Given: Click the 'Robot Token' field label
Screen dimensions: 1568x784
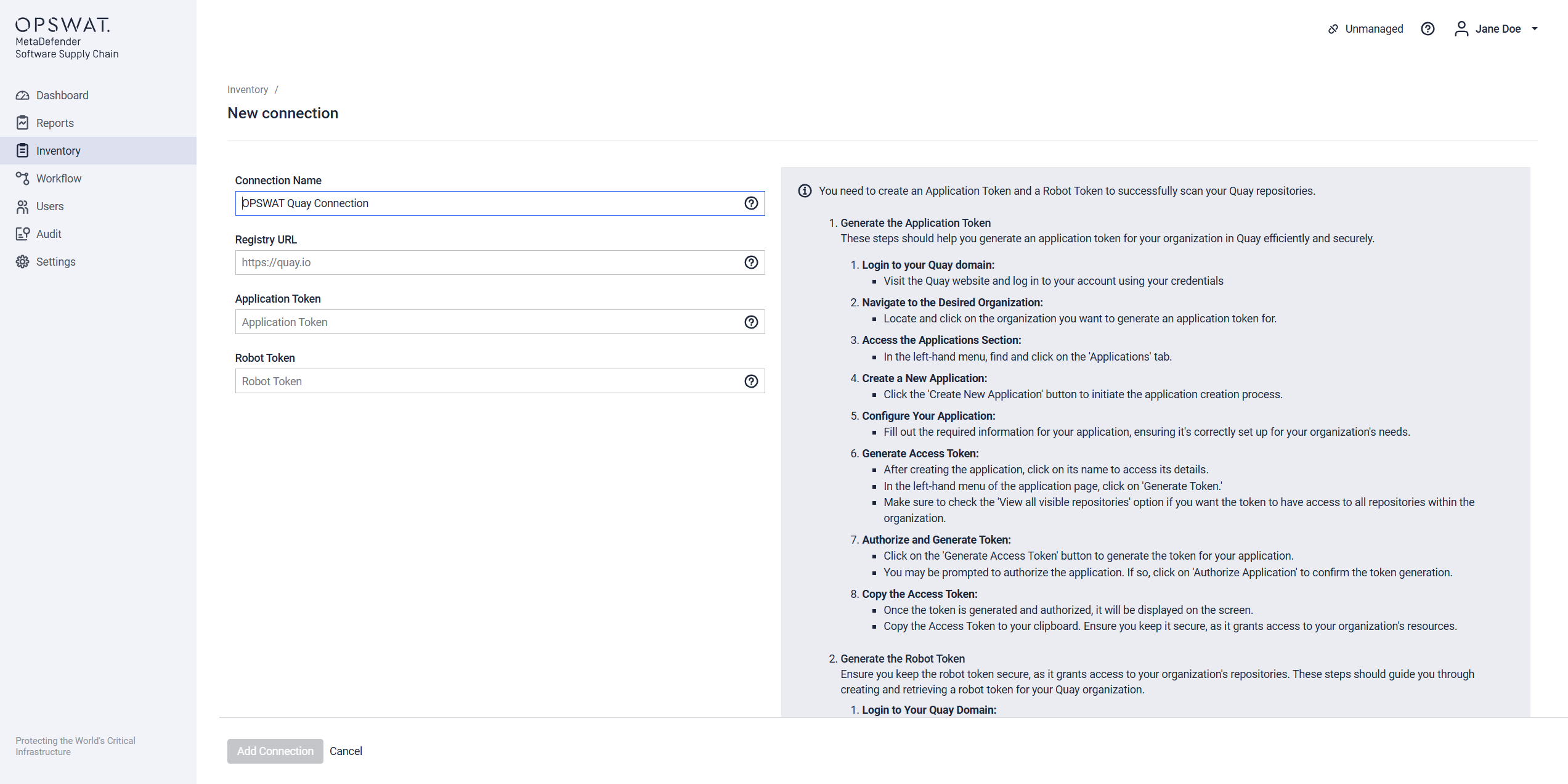Looking at the screenshot, I should (265, 358).
